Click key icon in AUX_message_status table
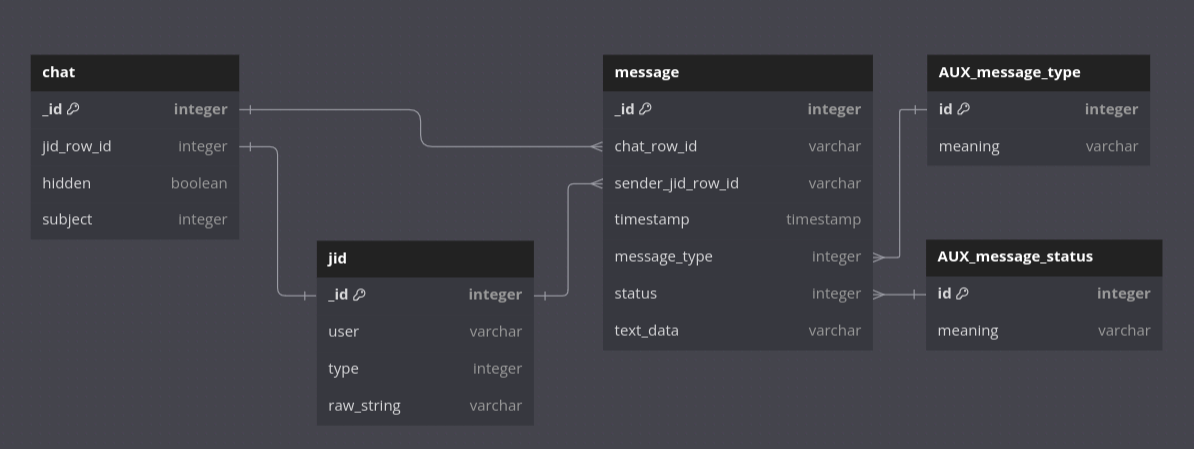The width and height of the screenshot is (1194, 449). pos(962,294)
